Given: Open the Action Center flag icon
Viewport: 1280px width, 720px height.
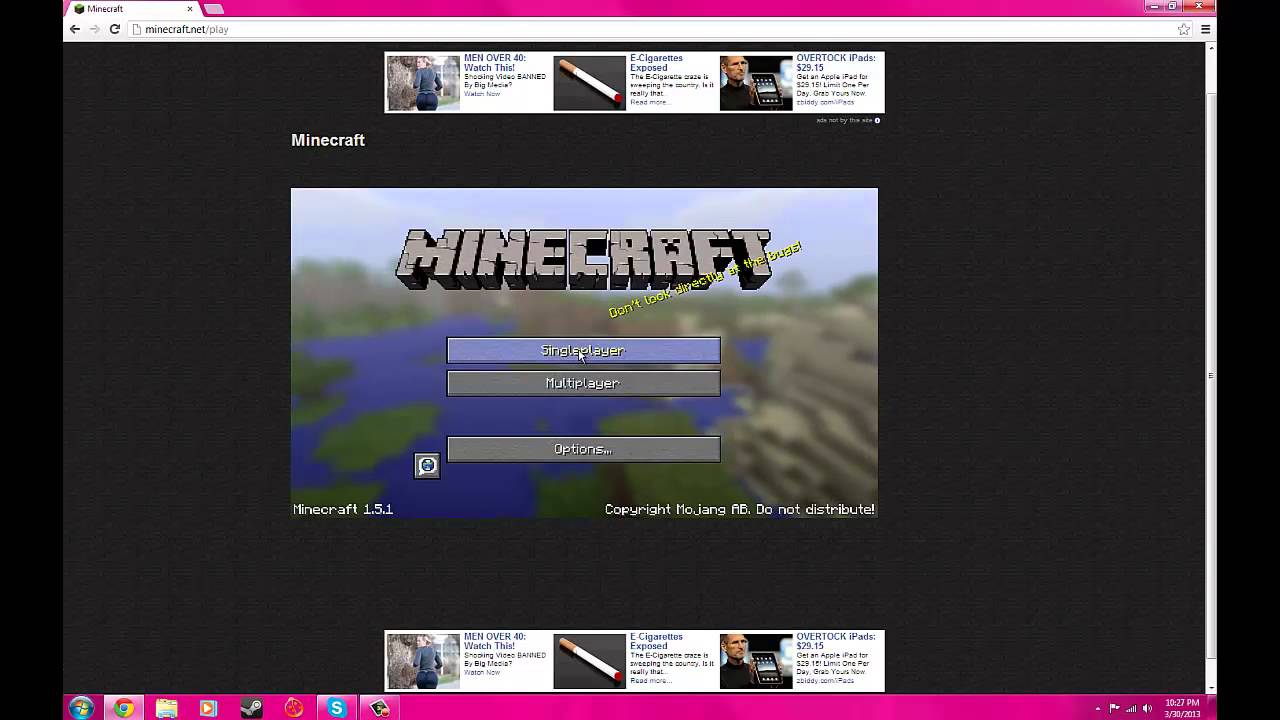Looking at the screenshot, I should (x=1115, y=708).
